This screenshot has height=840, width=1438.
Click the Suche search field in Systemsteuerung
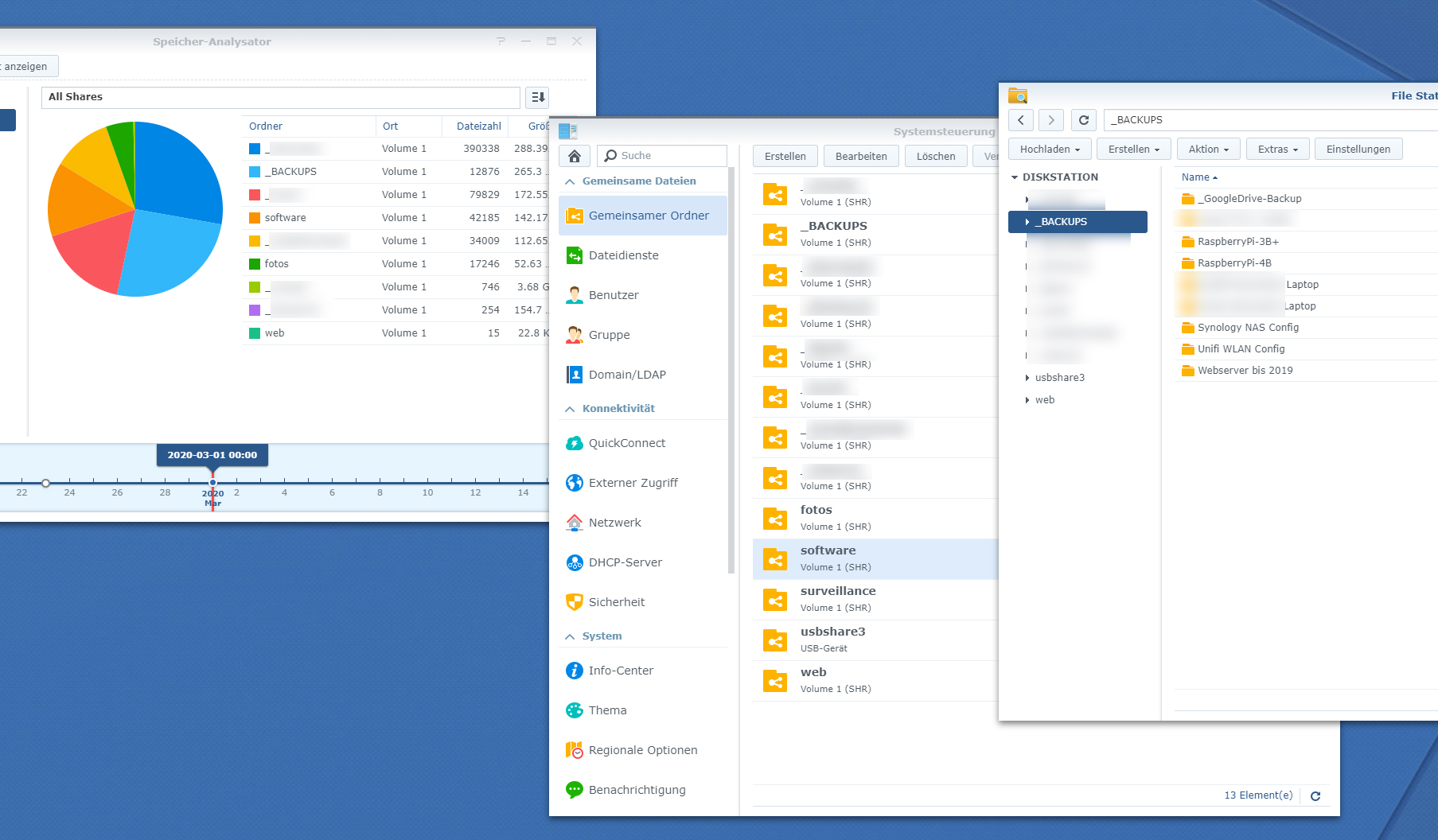662,156
